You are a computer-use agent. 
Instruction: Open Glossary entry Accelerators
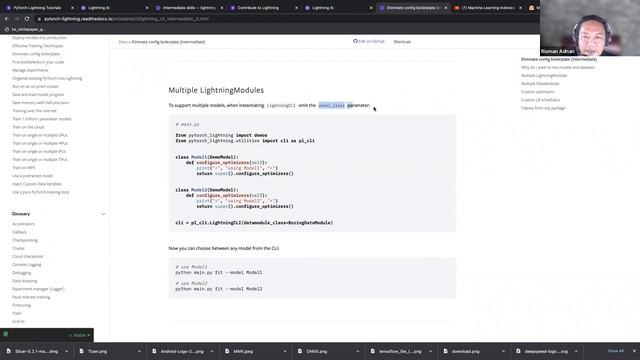[23, 224]
